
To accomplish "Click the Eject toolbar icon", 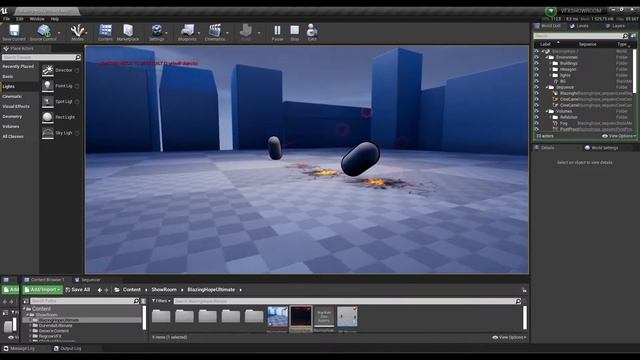I will click(312, 31).
